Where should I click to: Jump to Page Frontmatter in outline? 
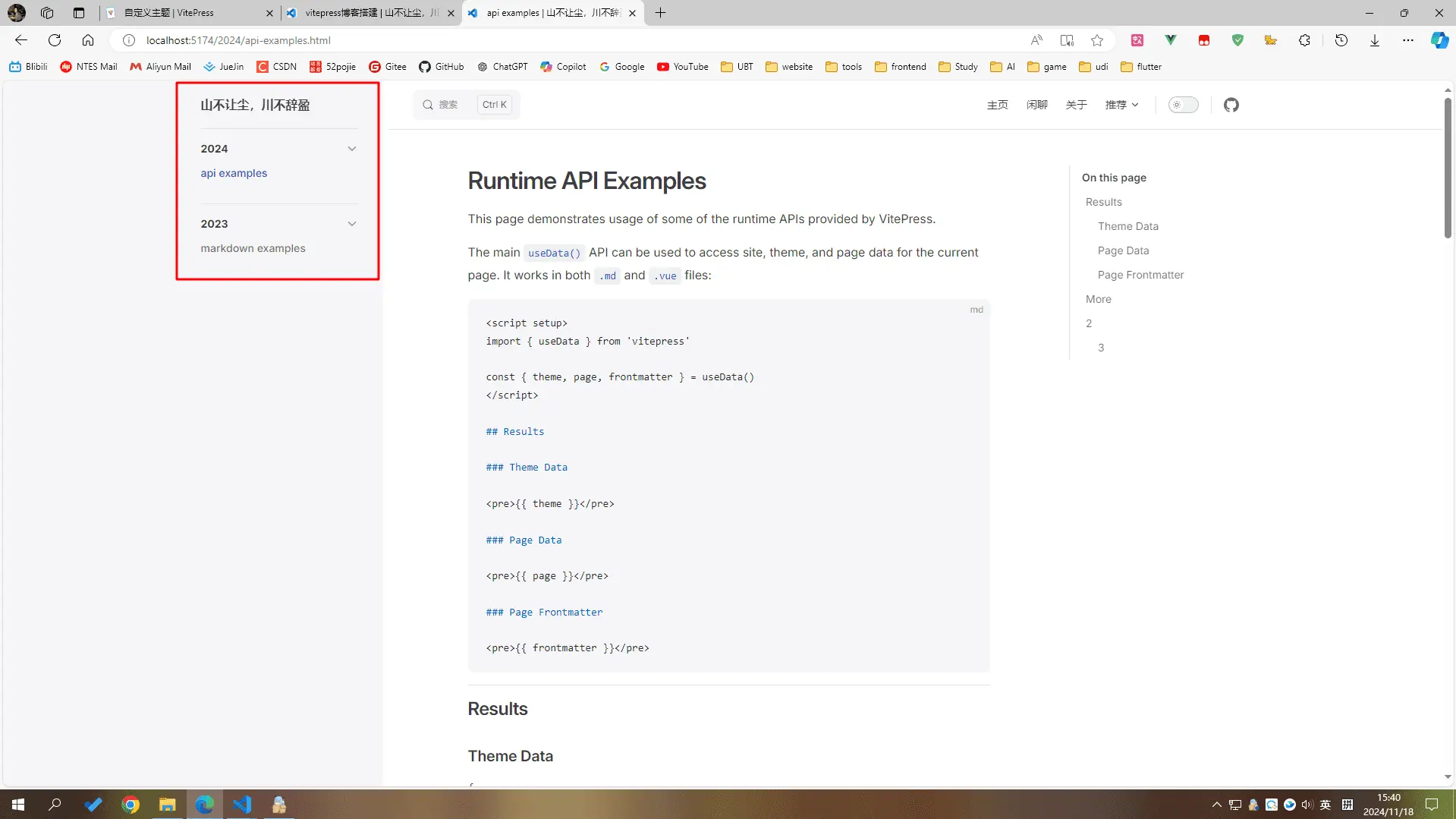click(1140, 275)
